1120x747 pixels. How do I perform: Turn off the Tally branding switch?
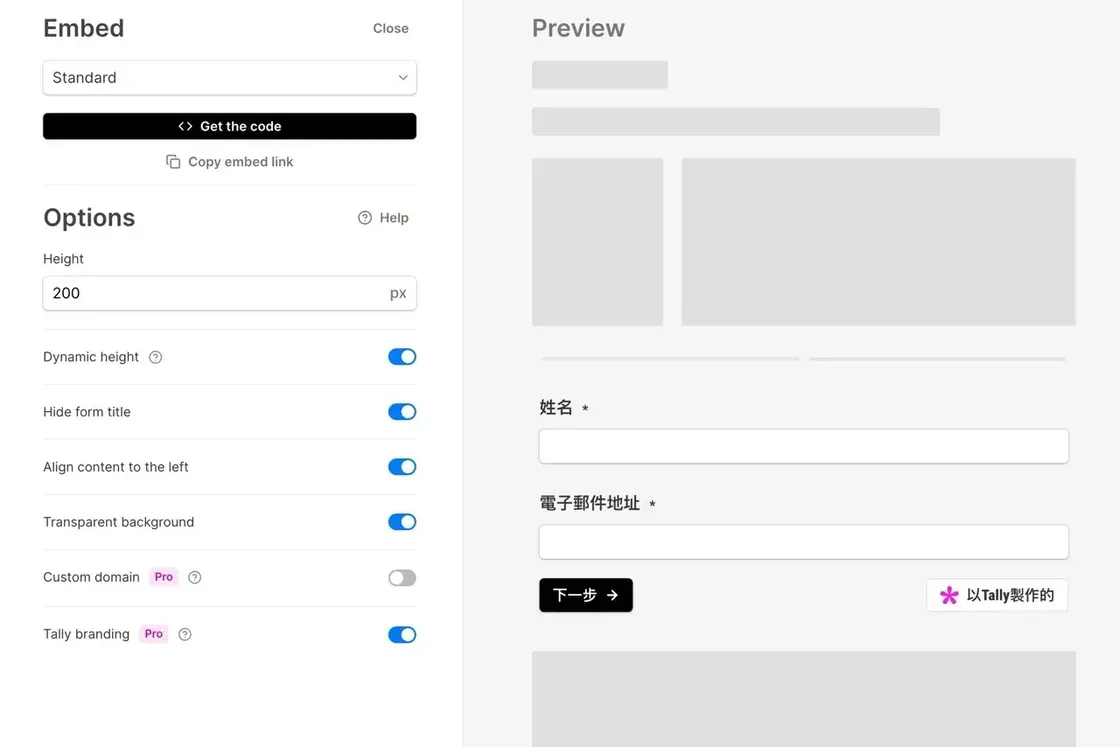[402, 635]
